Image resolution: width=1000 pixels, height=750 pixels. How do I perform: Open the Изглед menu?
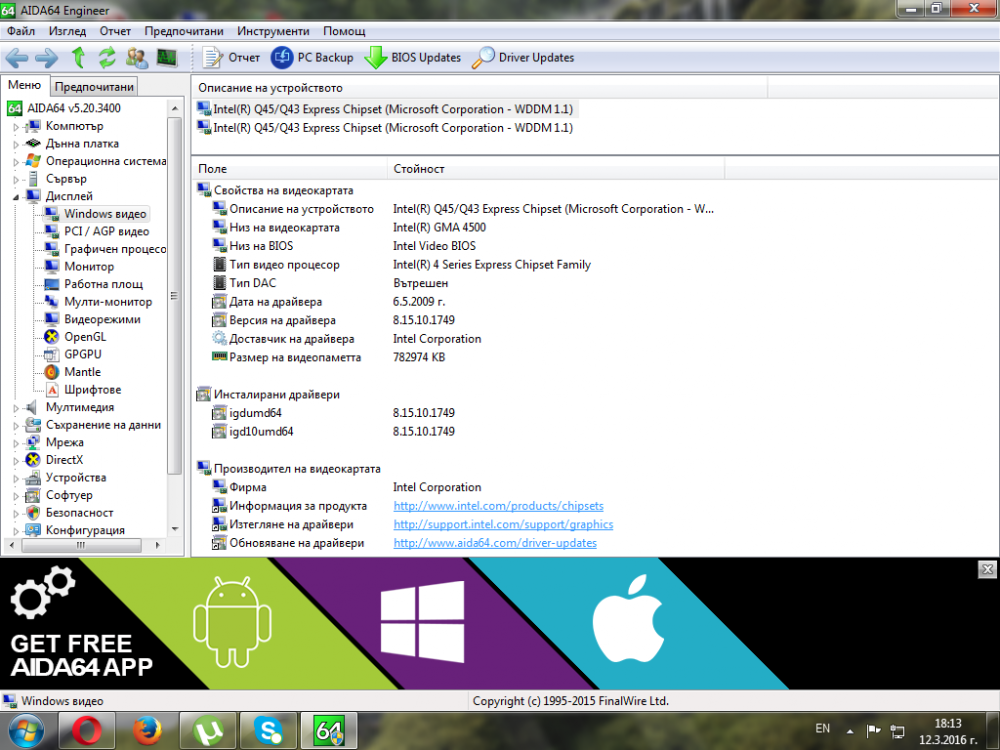67,31
